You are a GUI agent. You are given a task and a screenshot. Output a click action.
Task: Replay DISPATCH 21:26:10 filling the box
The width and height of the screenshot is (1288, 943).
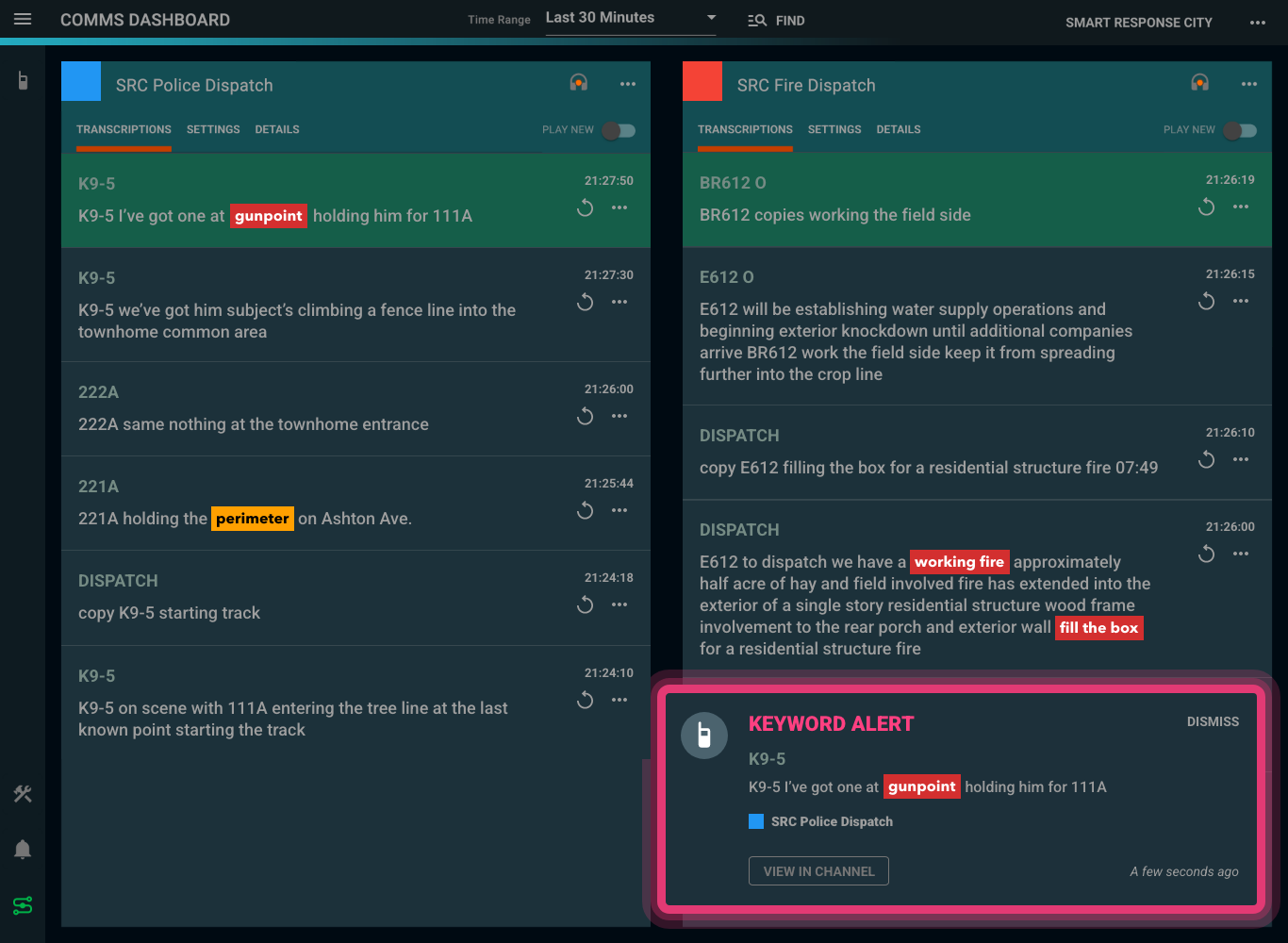click(1207, 459)
